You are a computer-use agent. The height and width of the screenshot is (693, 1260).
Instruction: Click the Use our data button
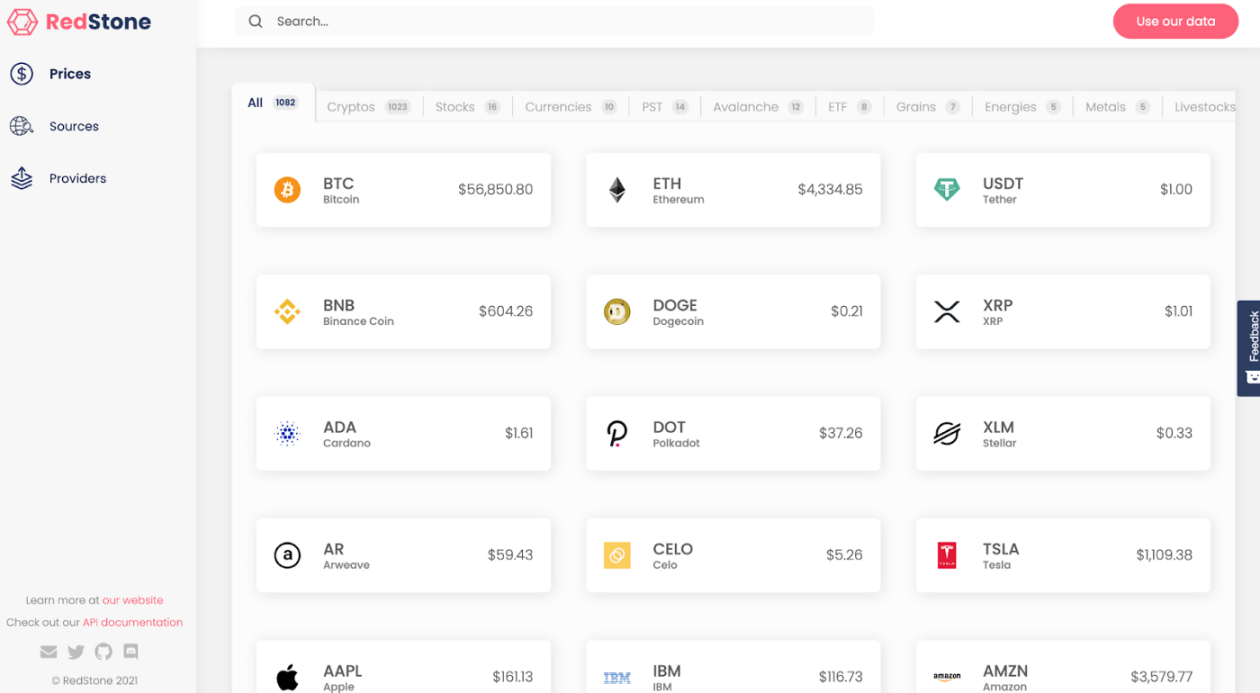click(x=1175, y=22)
